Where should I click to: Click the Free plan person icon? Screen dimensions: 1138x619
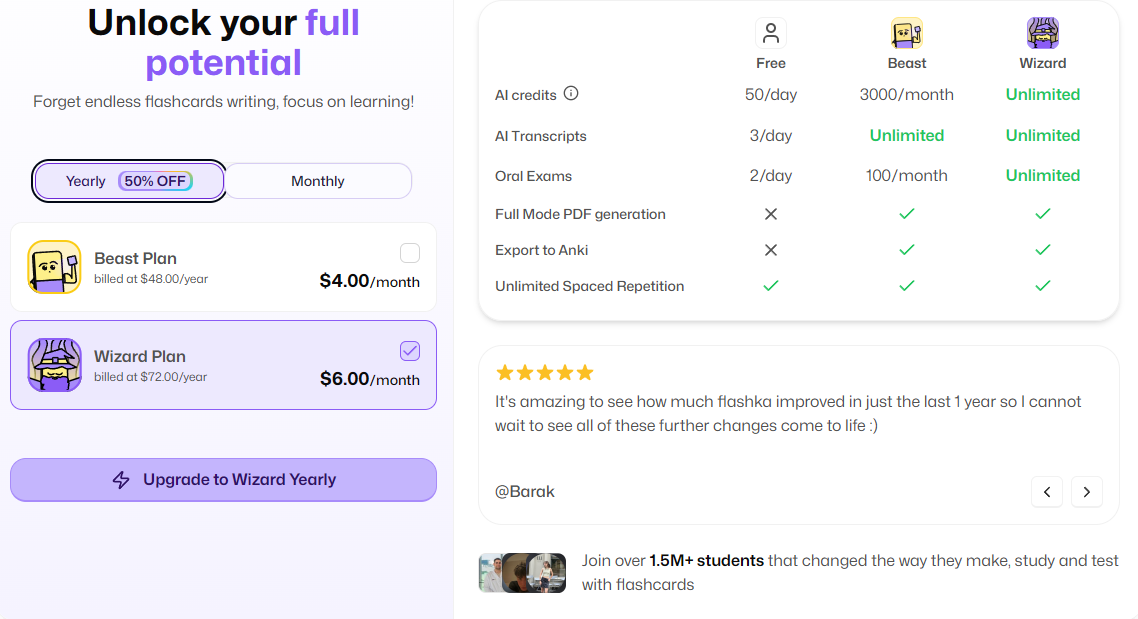[771, 33]
